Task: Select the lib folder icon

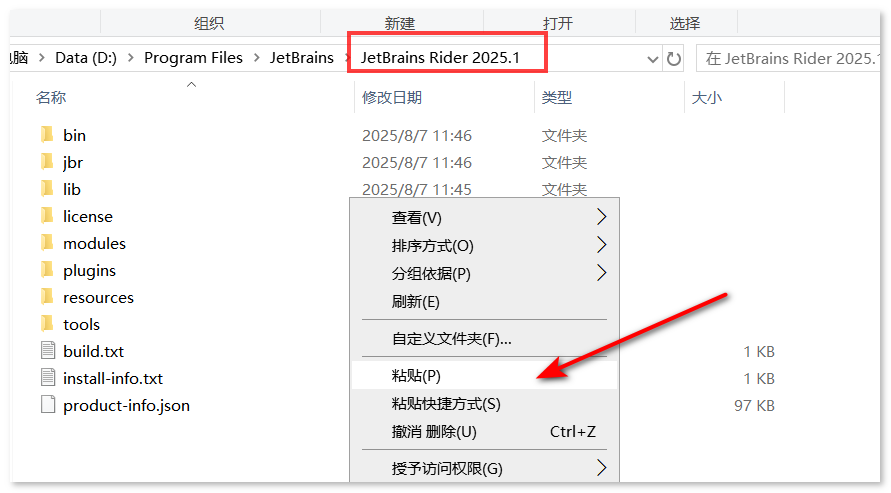Action: click(x=47, y=189)
